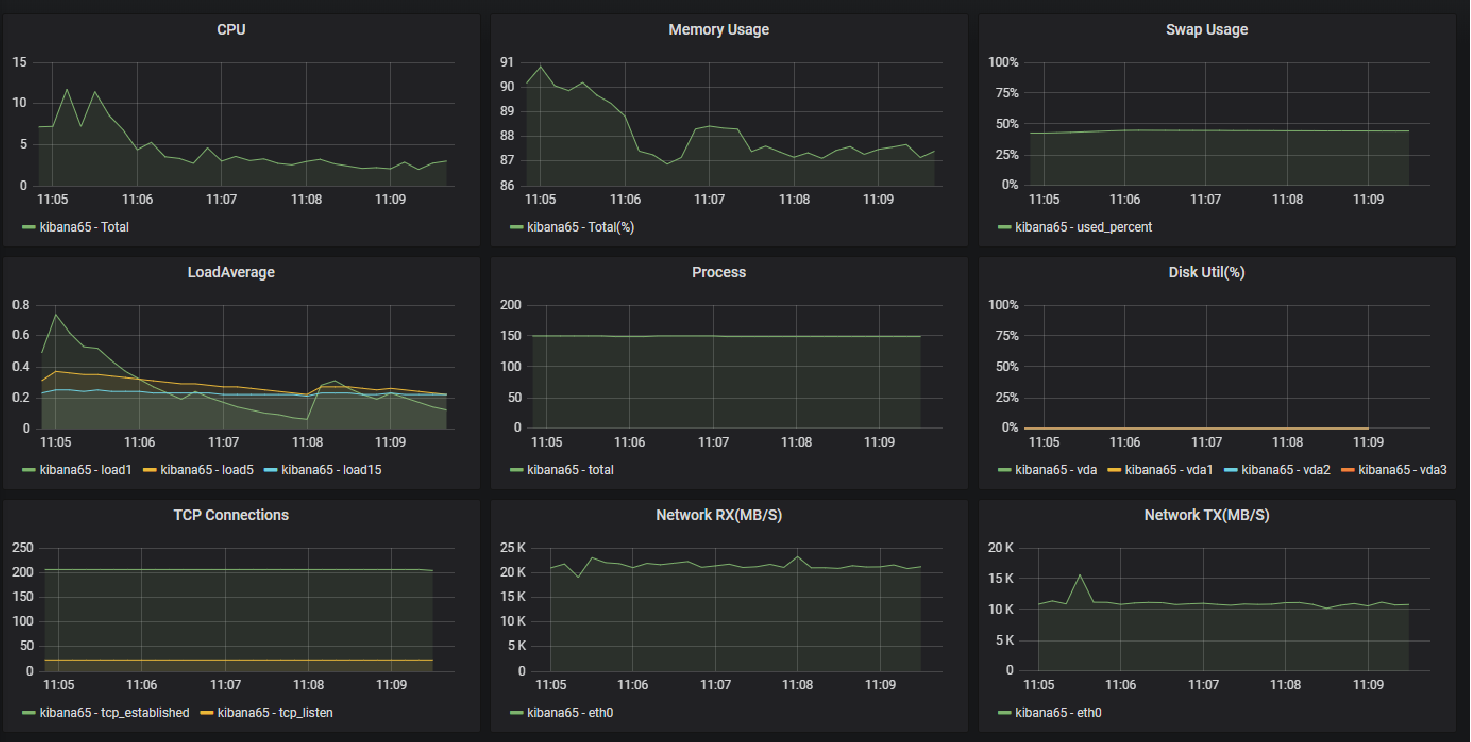Click the 11:07 time label under CPU graph

pyautogui.click(x=221, y=200)
